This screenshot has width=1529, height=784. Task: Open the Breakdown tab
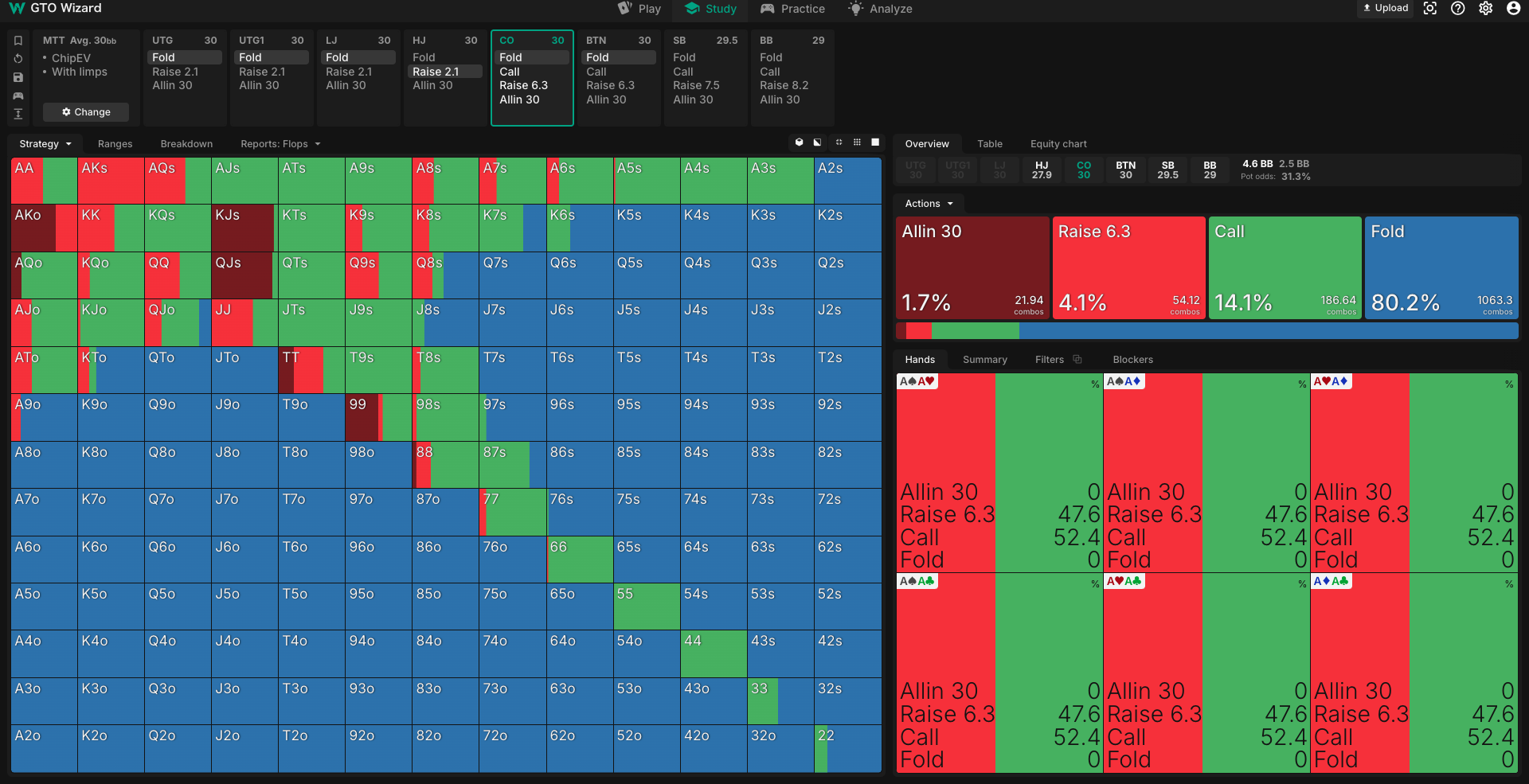pyautogui.click(x=186, y=144)
